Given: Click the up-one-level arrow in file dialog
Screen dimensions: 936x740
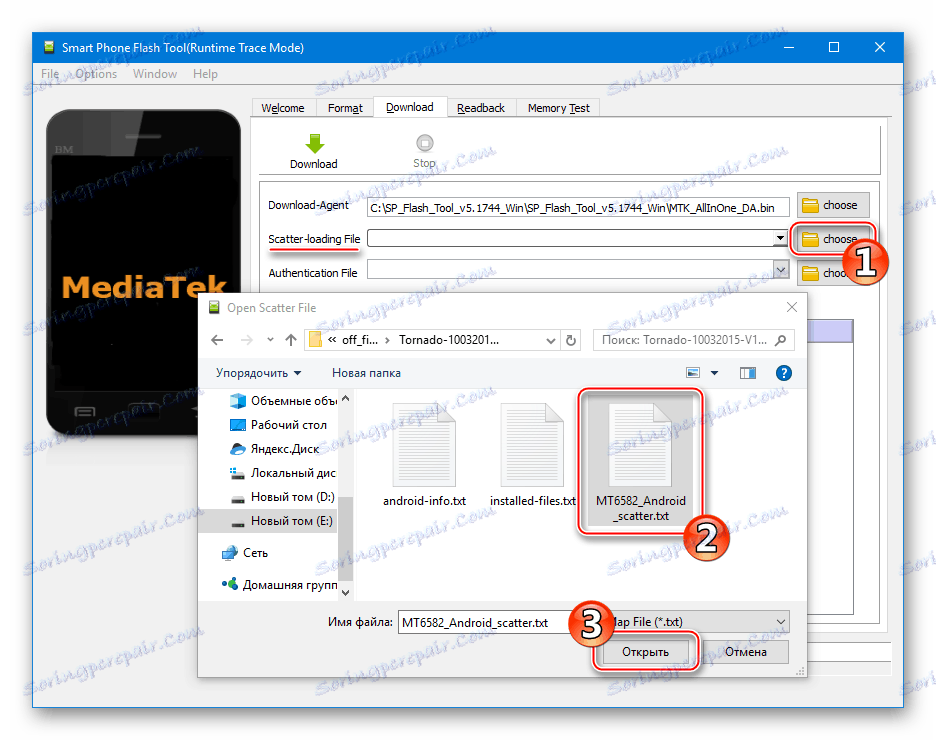Looking at the screenshot, I should (x=291, y=340).
